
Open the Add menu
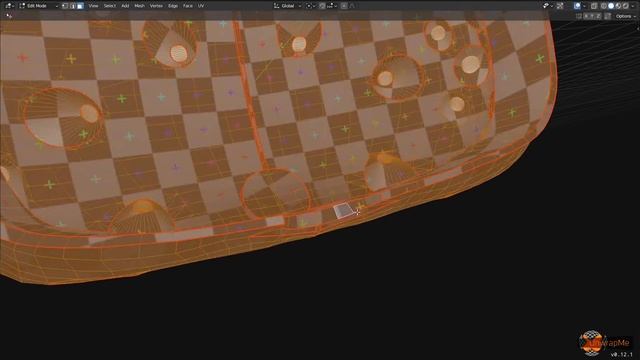[x=125, y=6]
